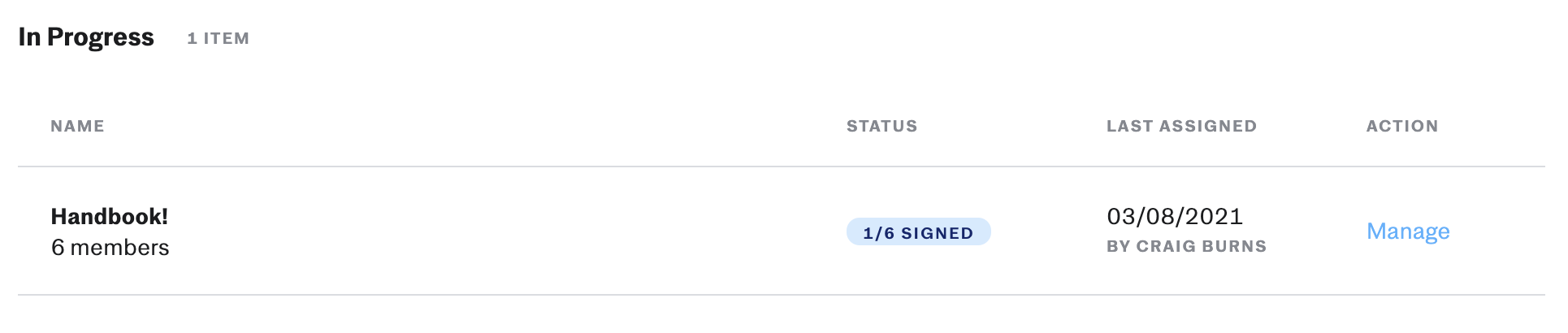Image resolution: width=1568 pixels, height=333 pixels.
Task: Manage the Handbook! document assignments
Action: pyautogui.click(x=1408, y=231)
